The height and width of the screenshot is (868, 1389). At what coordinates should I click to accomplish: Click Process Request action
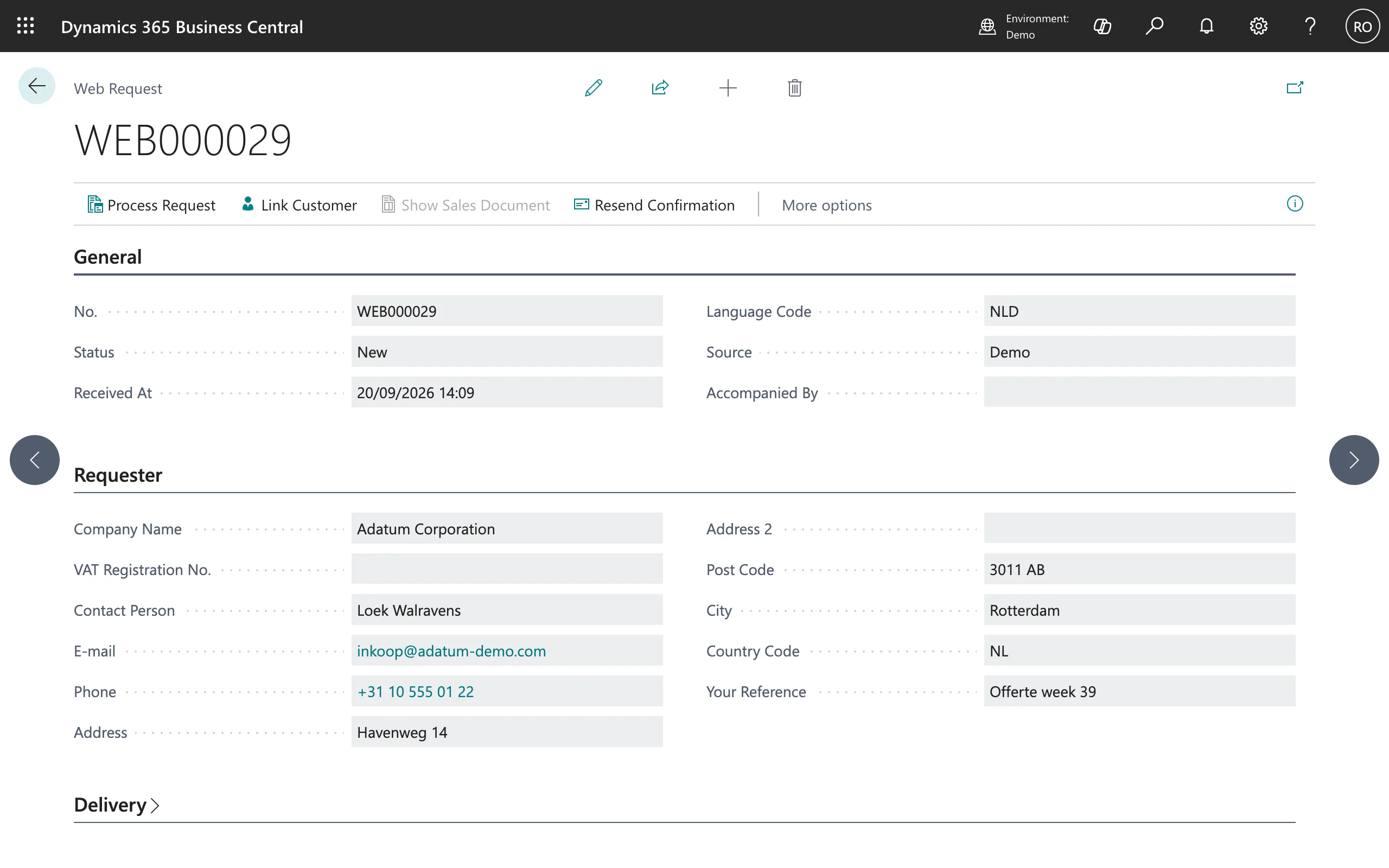pos(151,205)
